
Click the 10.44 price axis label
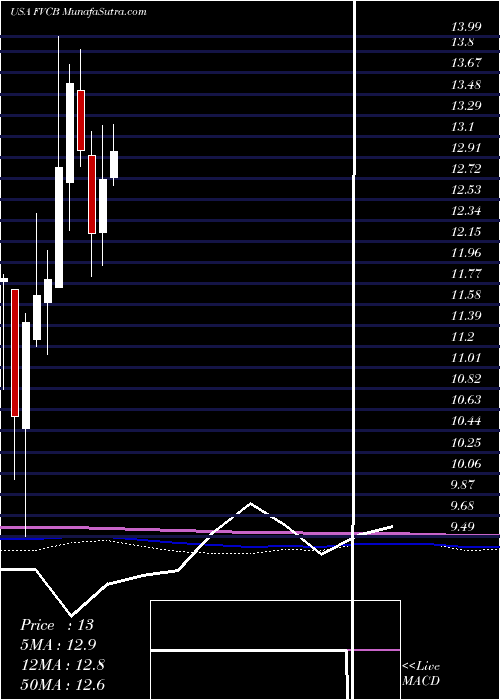coord(466,421)
